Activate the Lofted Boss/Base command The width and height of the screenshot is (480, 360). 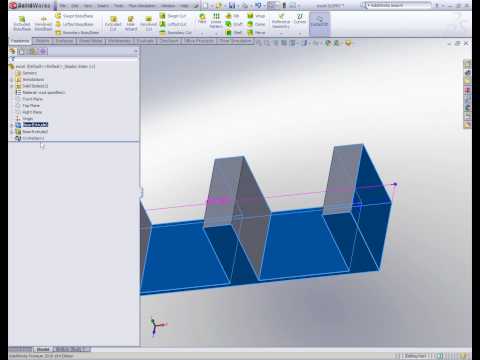74,24
